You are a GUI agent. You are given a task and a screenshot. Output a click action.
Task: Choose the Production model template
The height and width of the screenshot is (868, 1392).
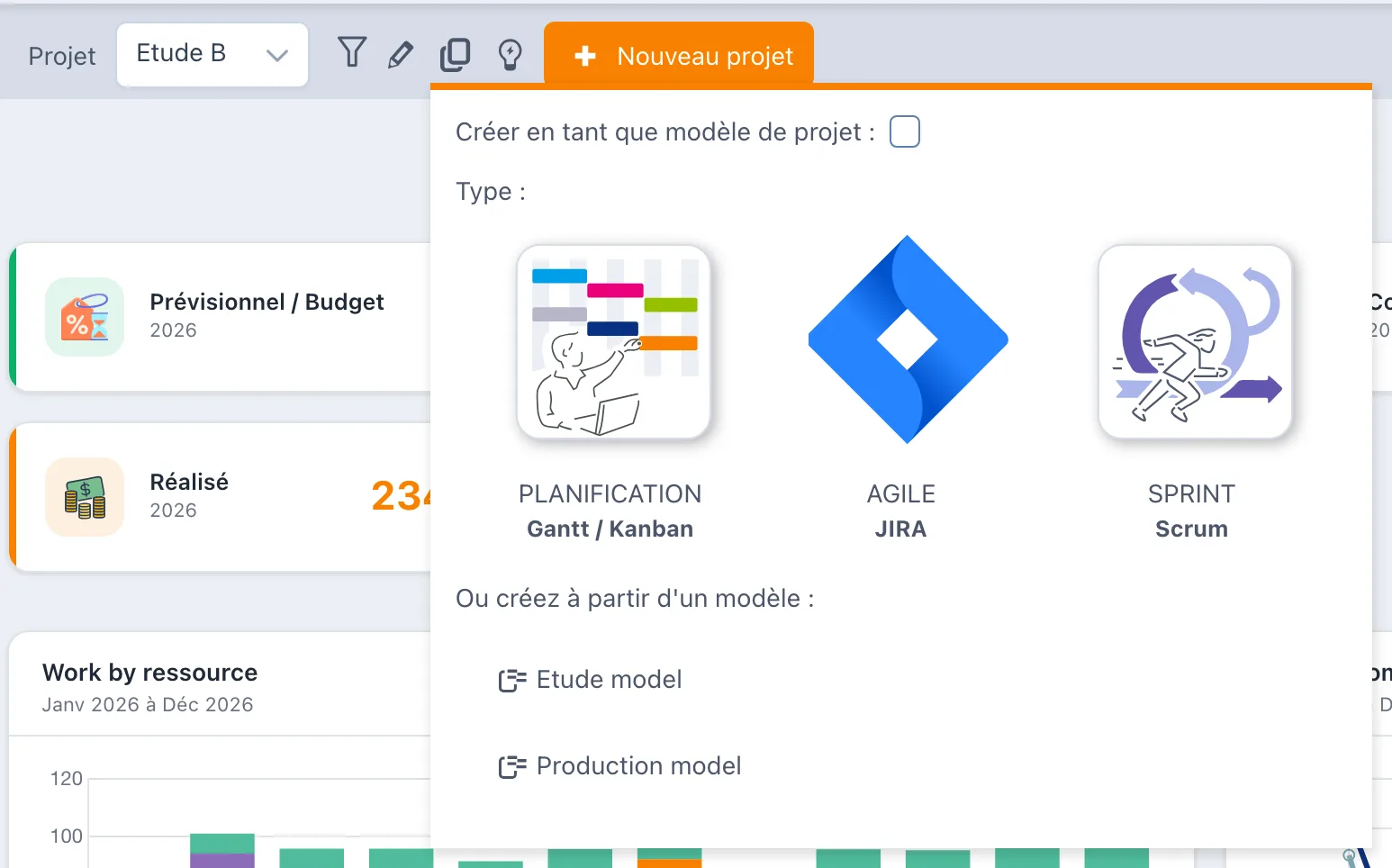point(620,766)
